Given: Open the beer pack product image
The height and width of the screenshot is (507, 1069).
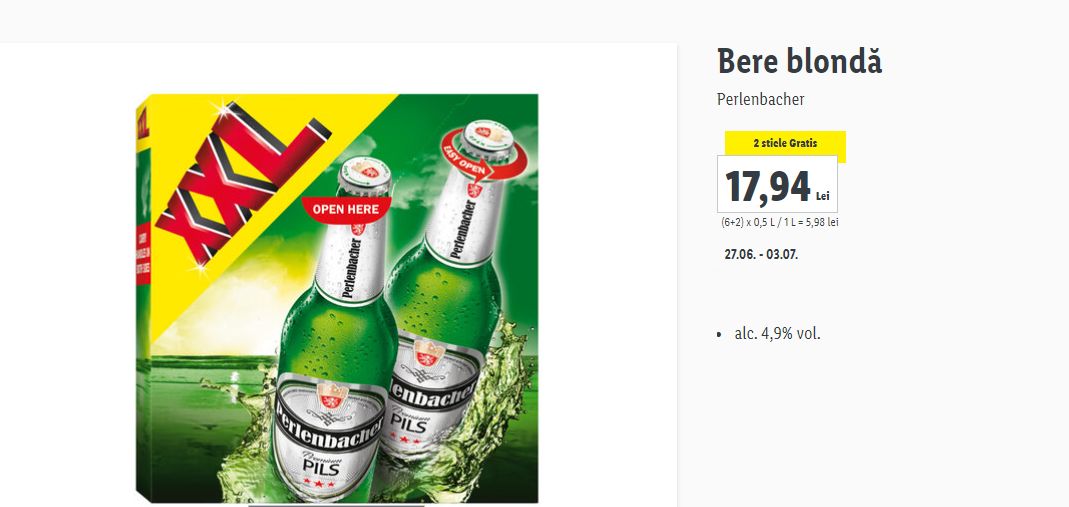Looking at the screenshot, I should coord(337,298).
